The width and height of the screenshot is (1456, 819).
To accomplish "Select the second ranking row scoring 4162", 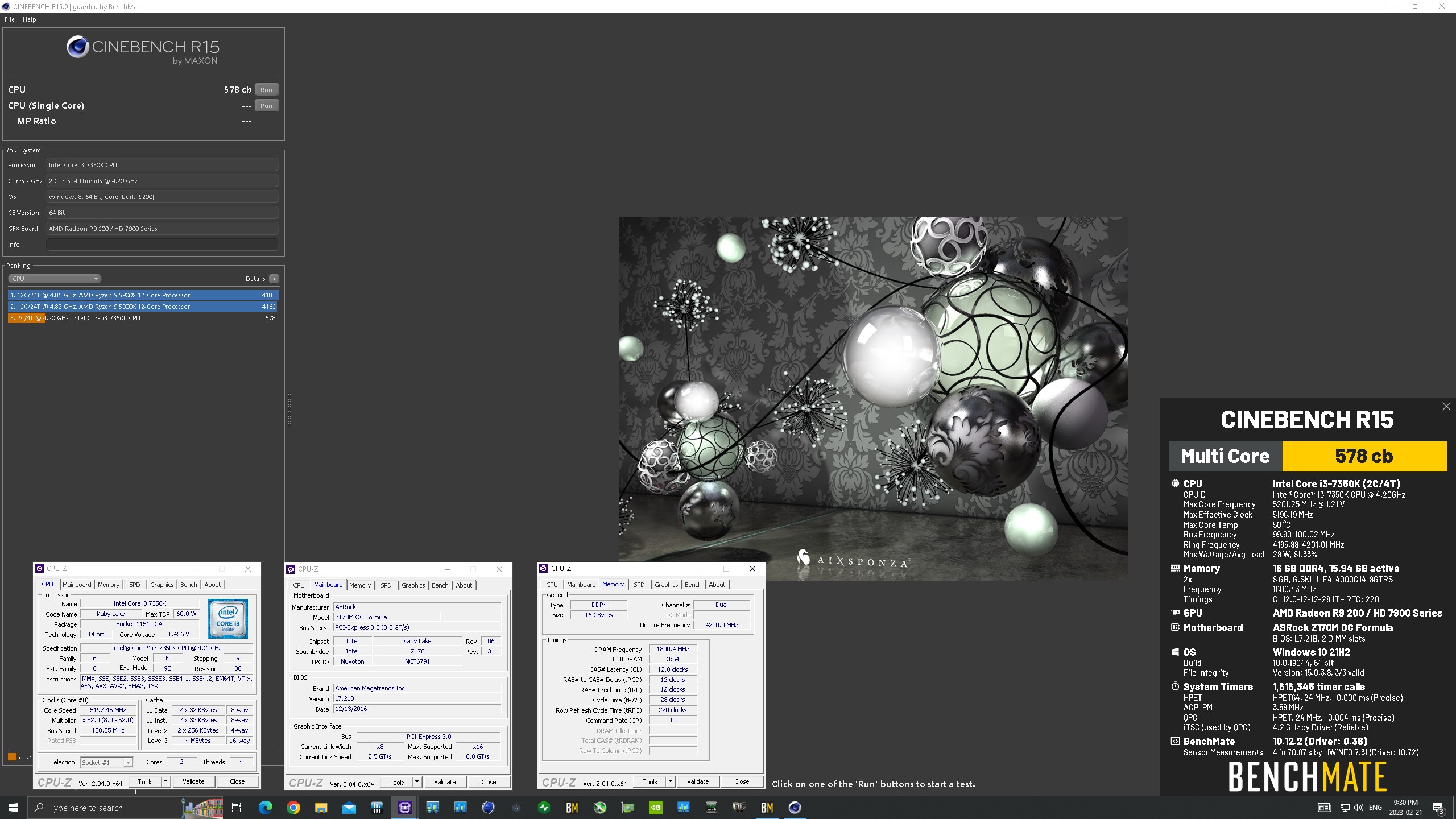I will click(x=143, y=307).
